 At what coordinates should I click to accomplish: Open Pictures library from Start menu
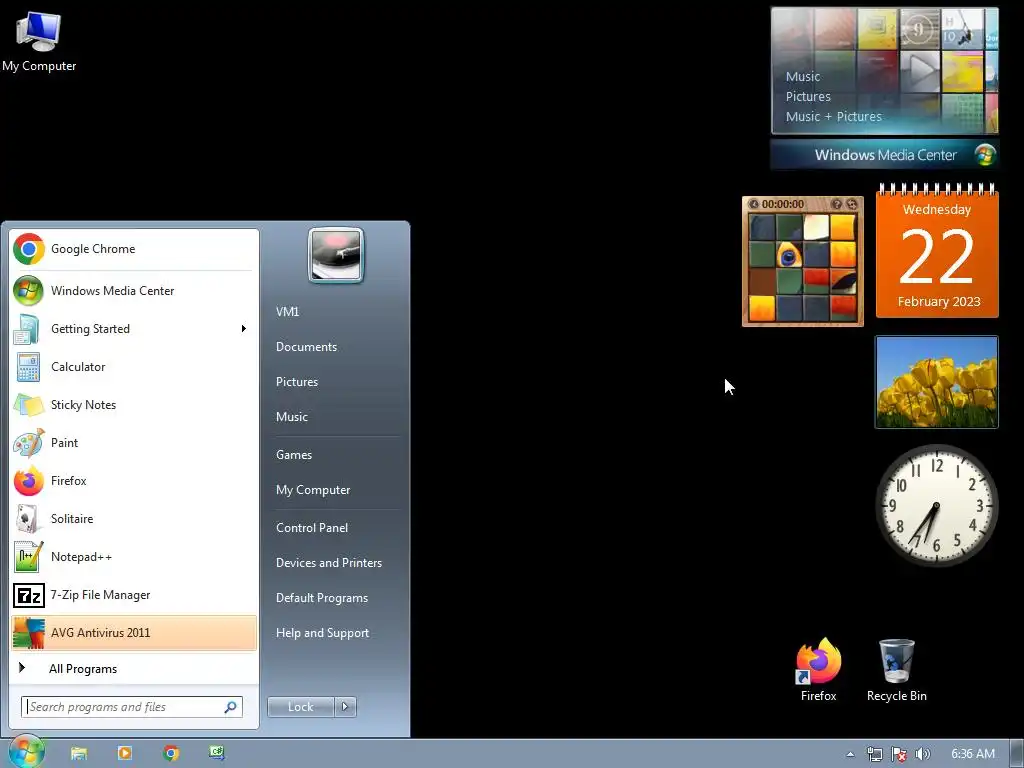point(296,381)
